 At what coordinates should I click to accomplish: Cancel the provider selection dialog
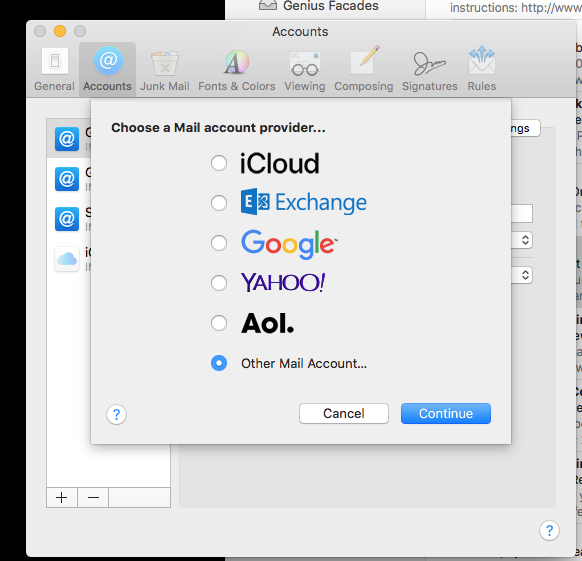[x=344, y=414]
